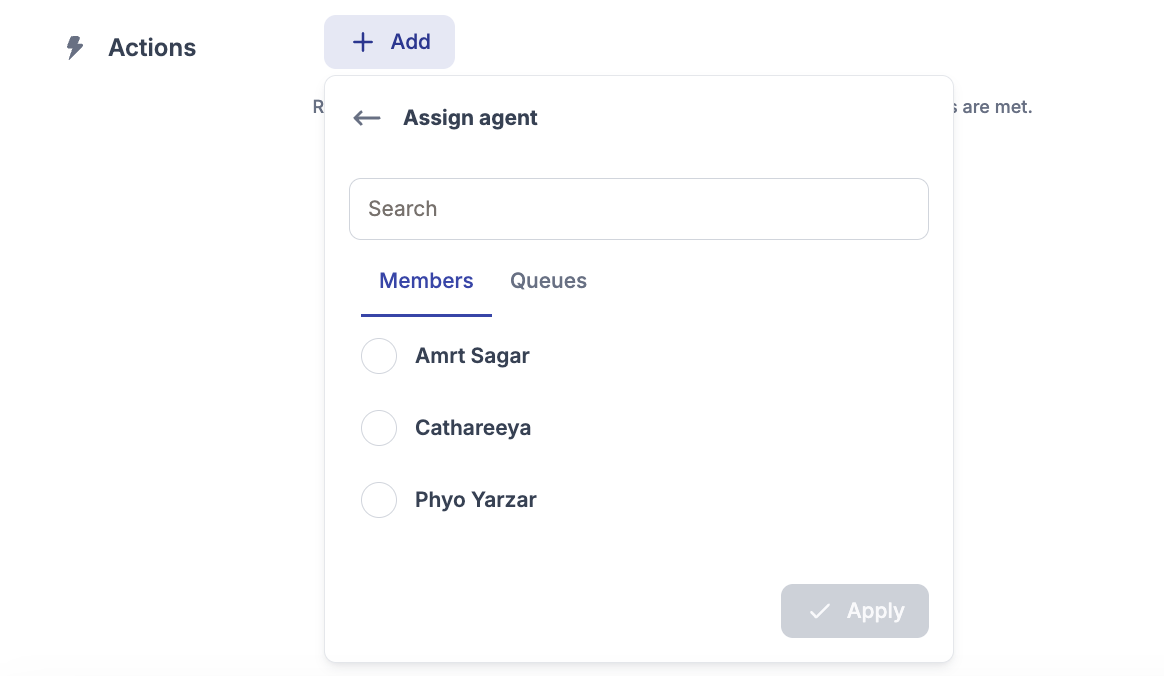Focus the Search input field
Viewport: 1164px width, 676px height.
(x=639, y=209)
